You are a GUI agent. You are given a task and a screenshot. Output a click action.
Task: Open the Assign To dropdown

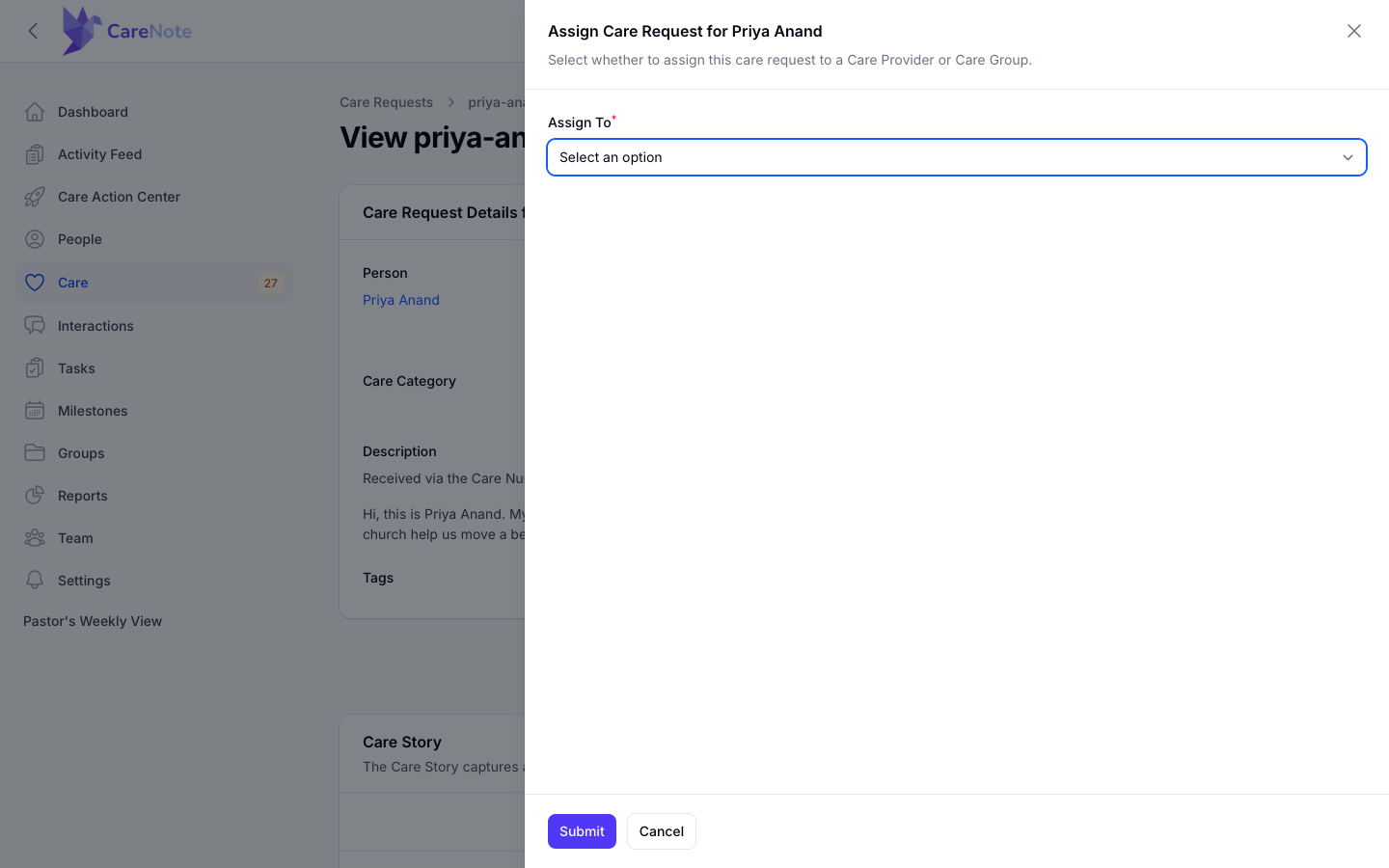click(957, 157)
